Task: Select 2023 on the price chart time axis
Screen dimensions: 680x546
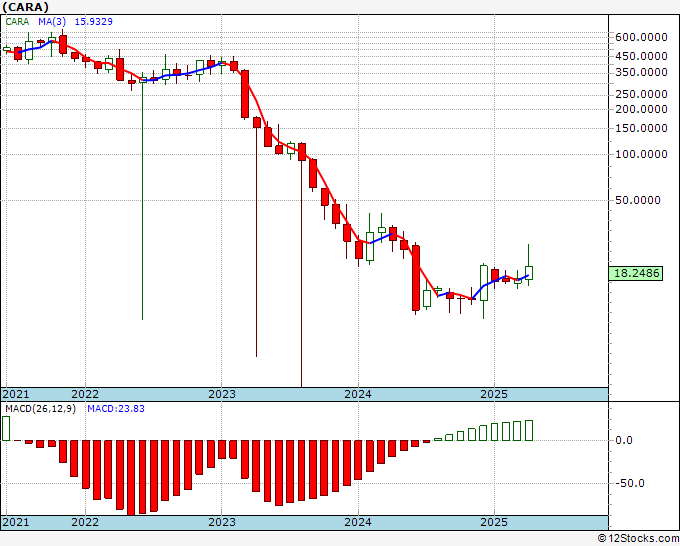Action: (222, 394)
